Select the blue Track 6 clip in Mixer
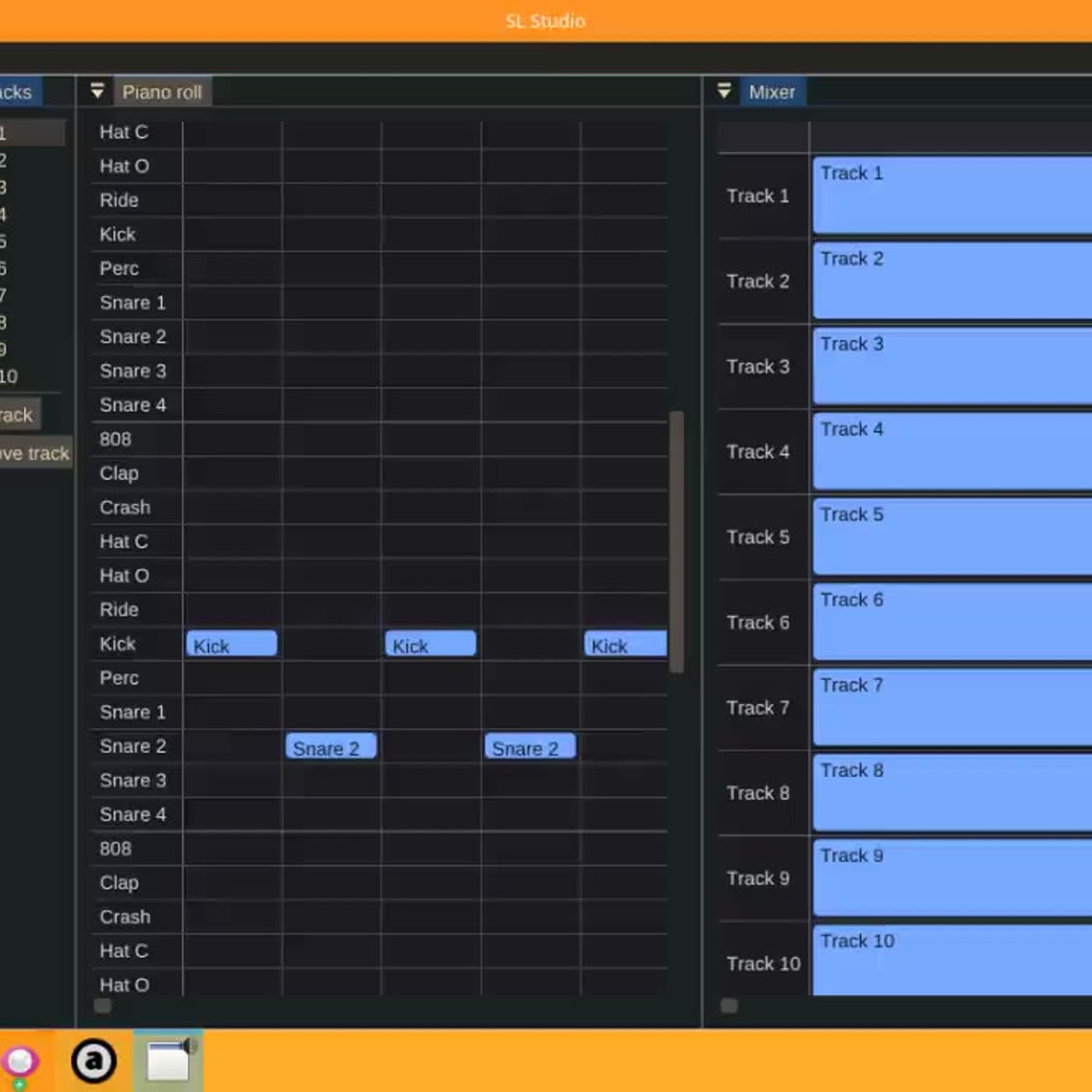1092x1092 pixels. pos(952,622)
